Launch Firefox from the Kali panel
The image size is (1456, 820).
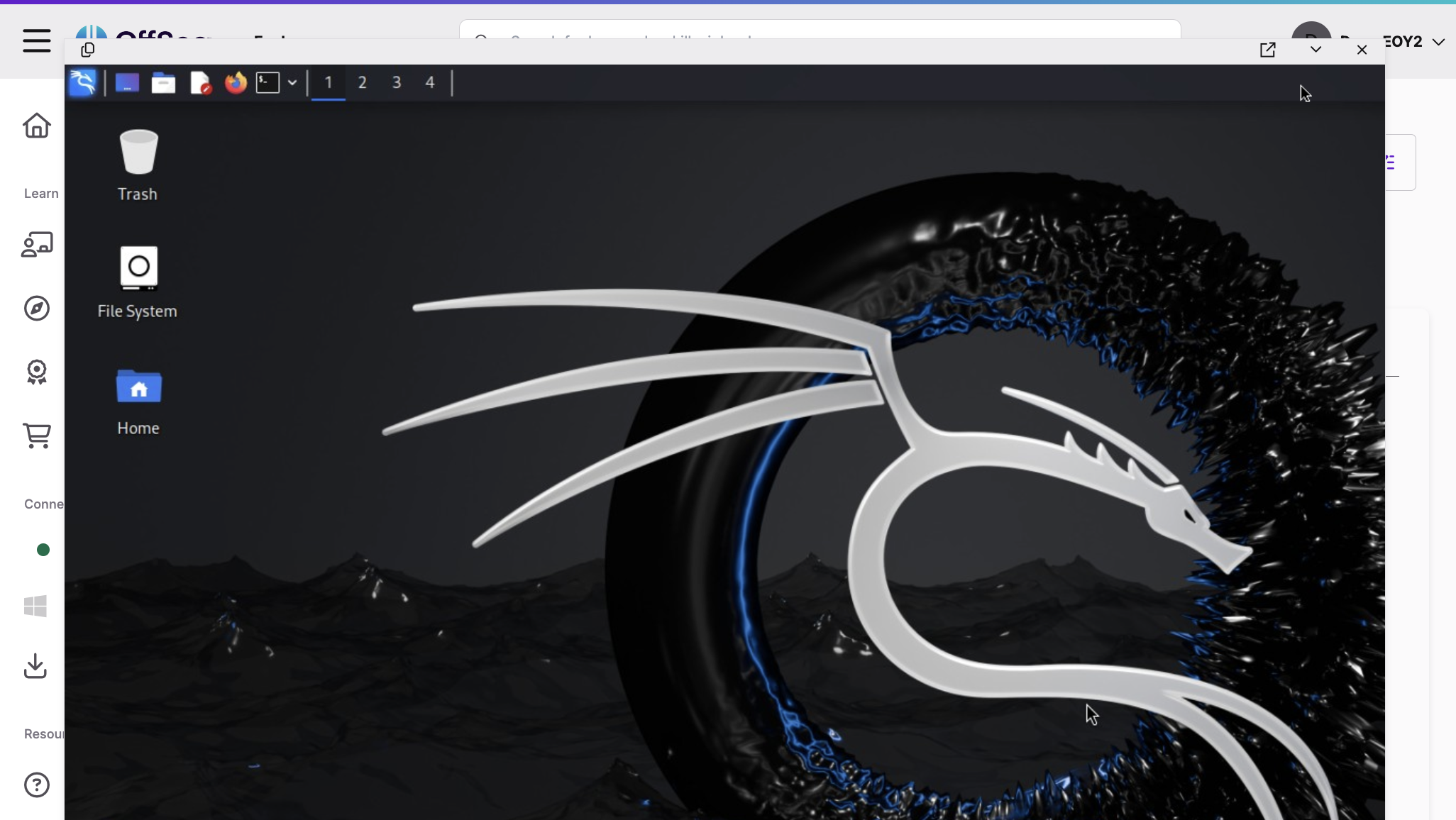(x=236, y=83)
